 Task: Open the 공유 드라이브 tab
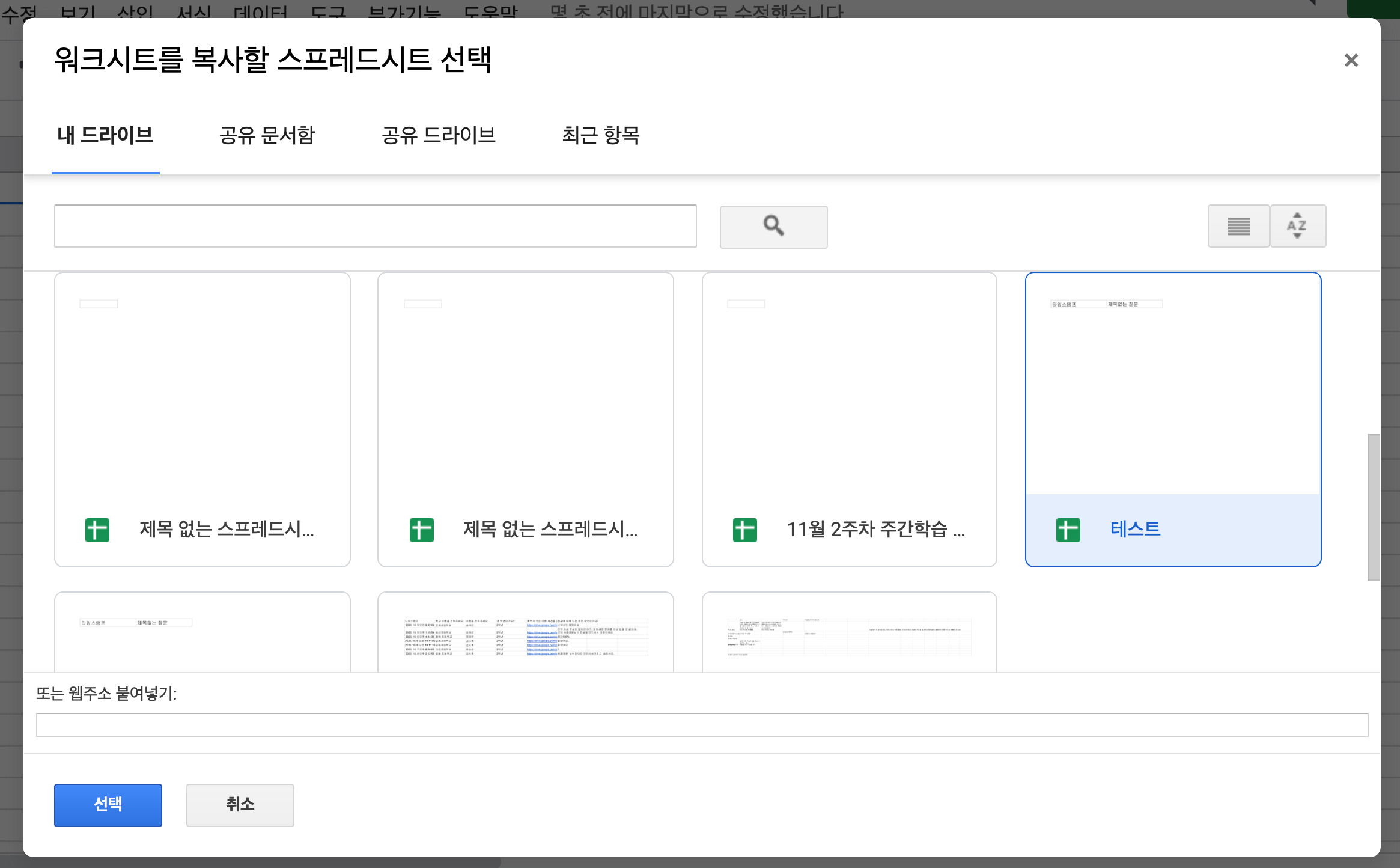point(438,135)
